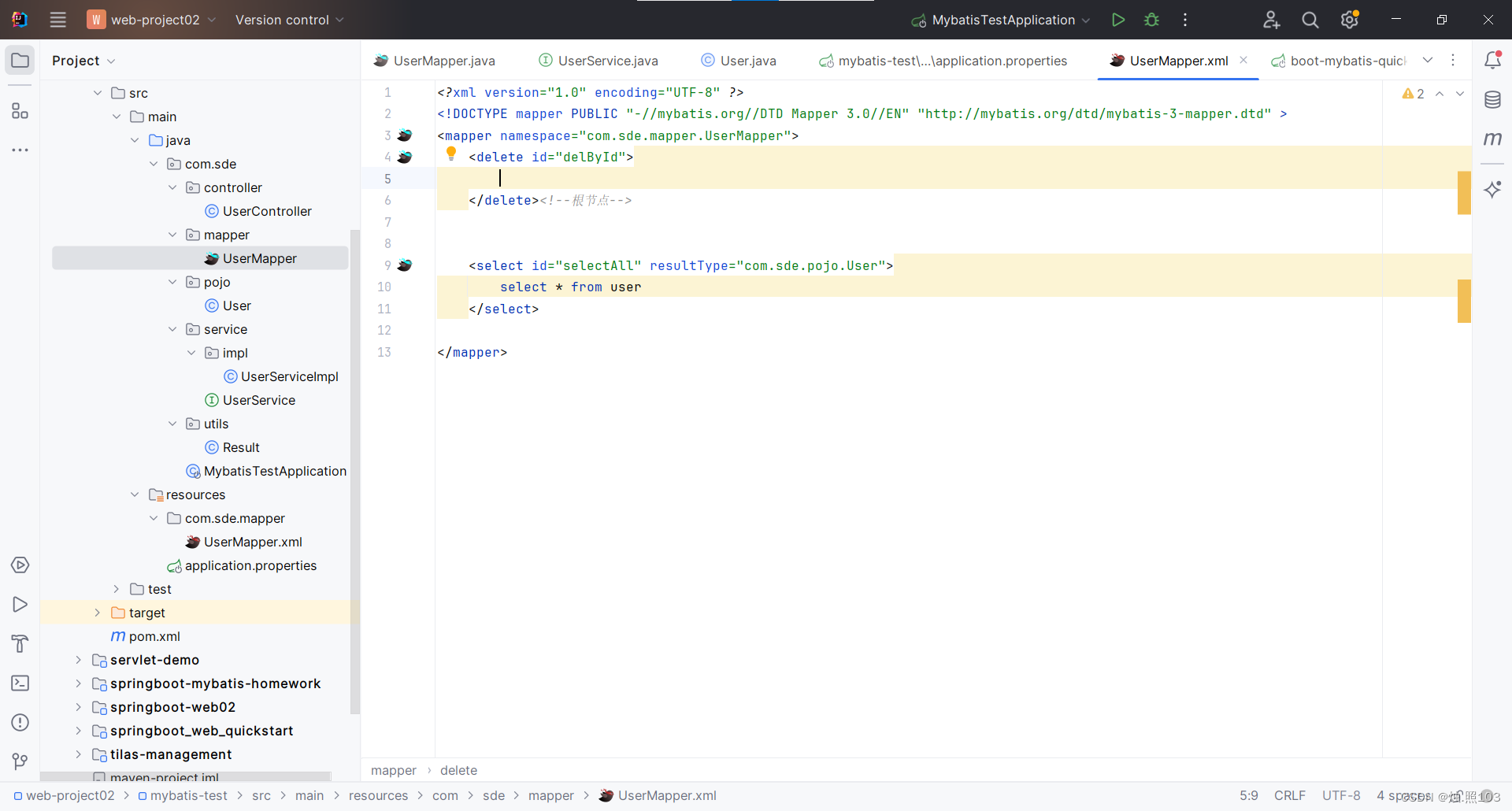Open the AI Assistant sparkle icon
The width and height of the screenshot is (1512, 811).
click(1492, 189)
